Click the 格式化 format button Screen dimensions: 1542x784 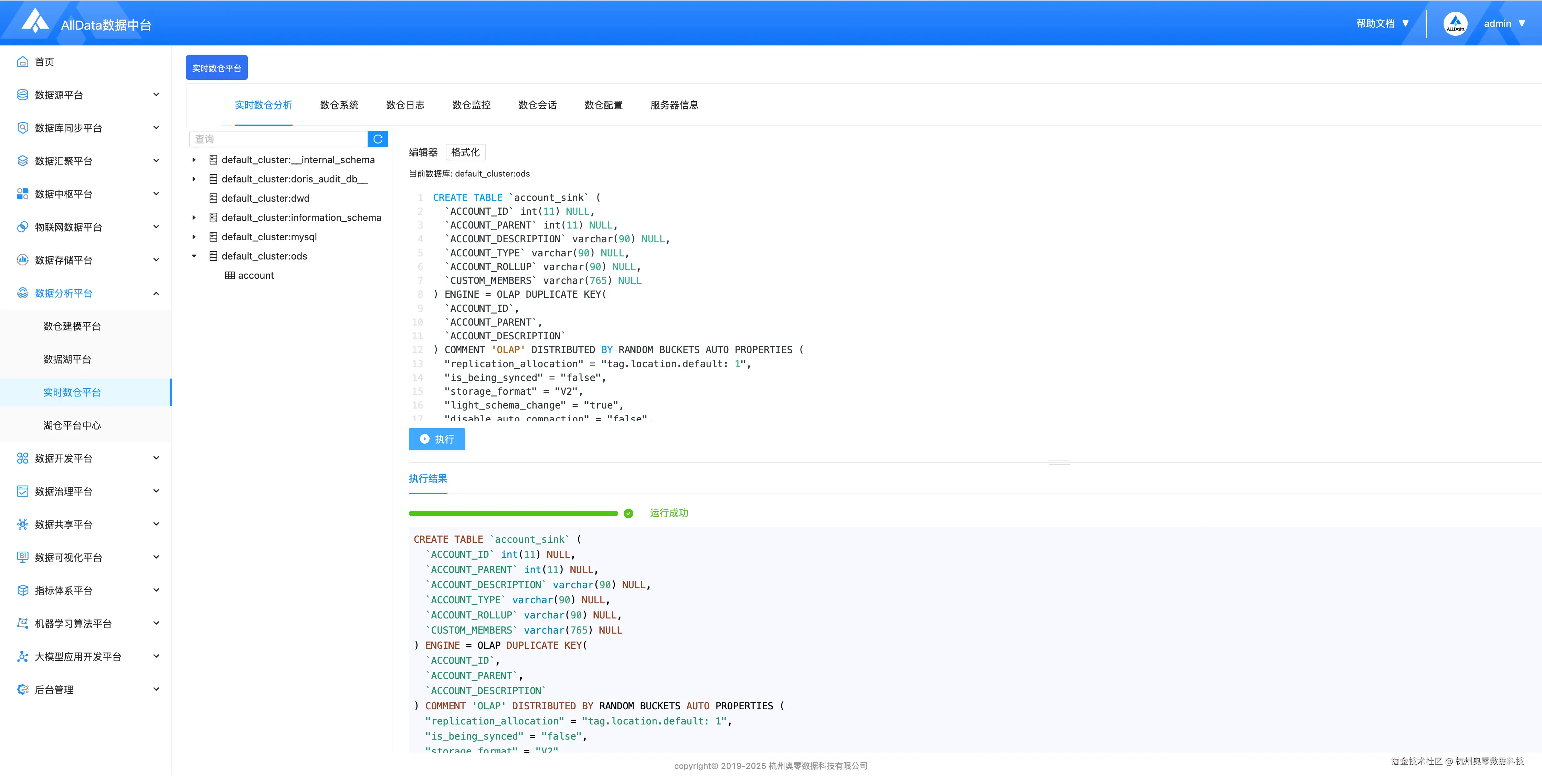click(x=465, y=152)
